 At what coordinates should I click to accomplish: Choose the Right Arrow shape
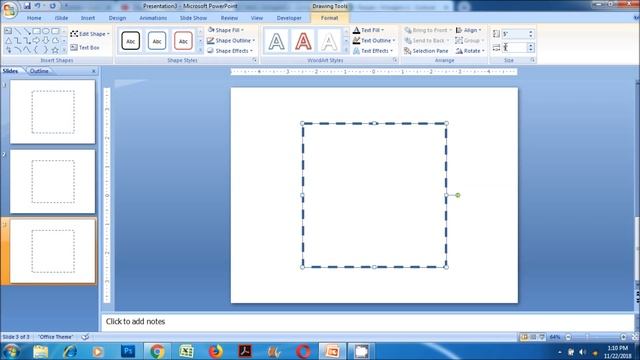coord(36,40)
